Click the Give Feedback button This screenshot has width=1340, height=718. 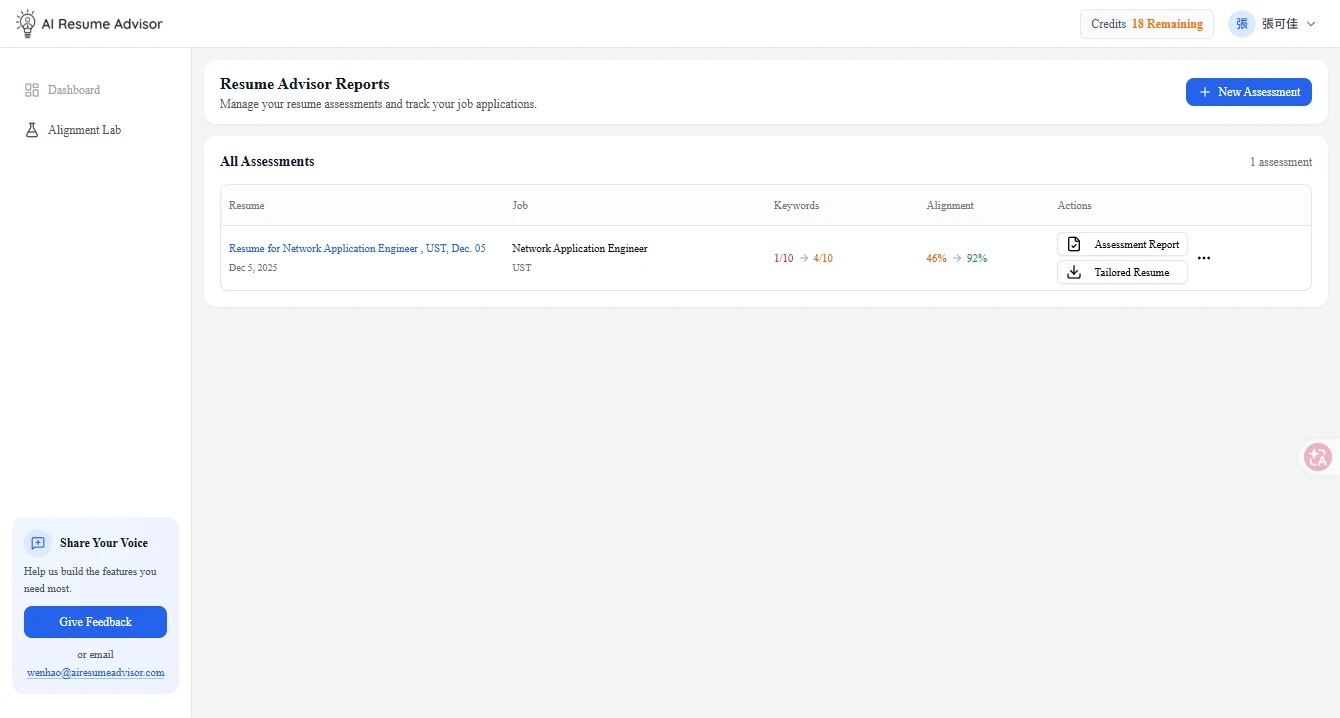click(95, 622)
